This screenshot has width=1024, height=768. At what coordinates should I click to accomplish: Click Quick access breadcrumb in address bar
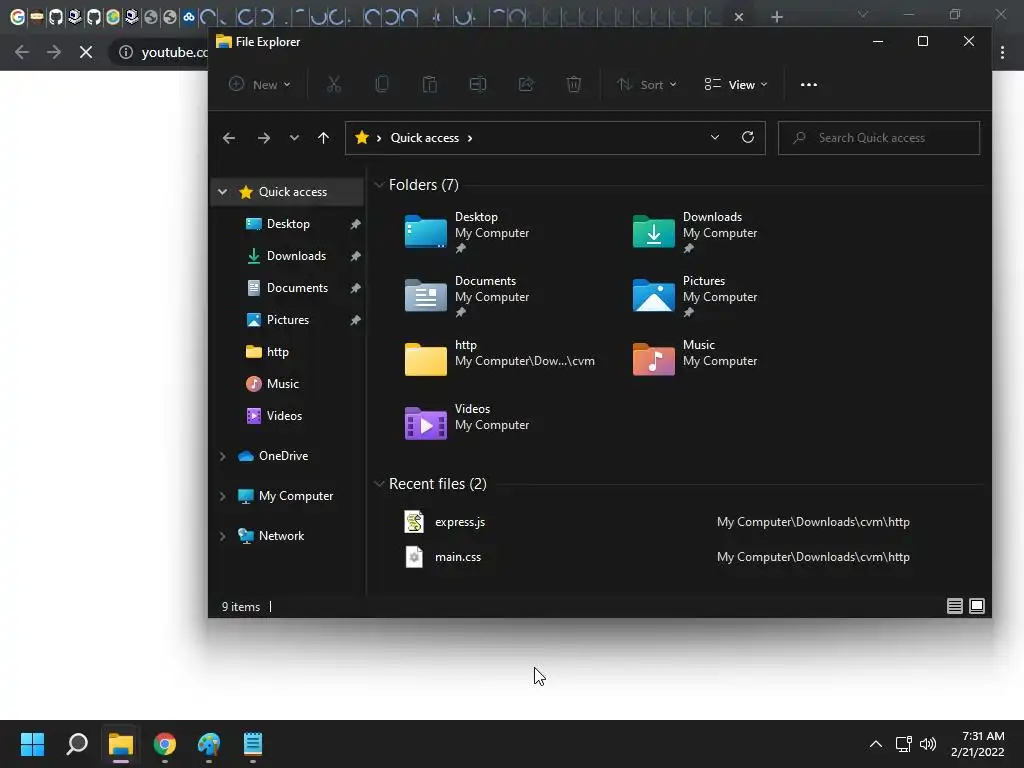click(424, 138)
